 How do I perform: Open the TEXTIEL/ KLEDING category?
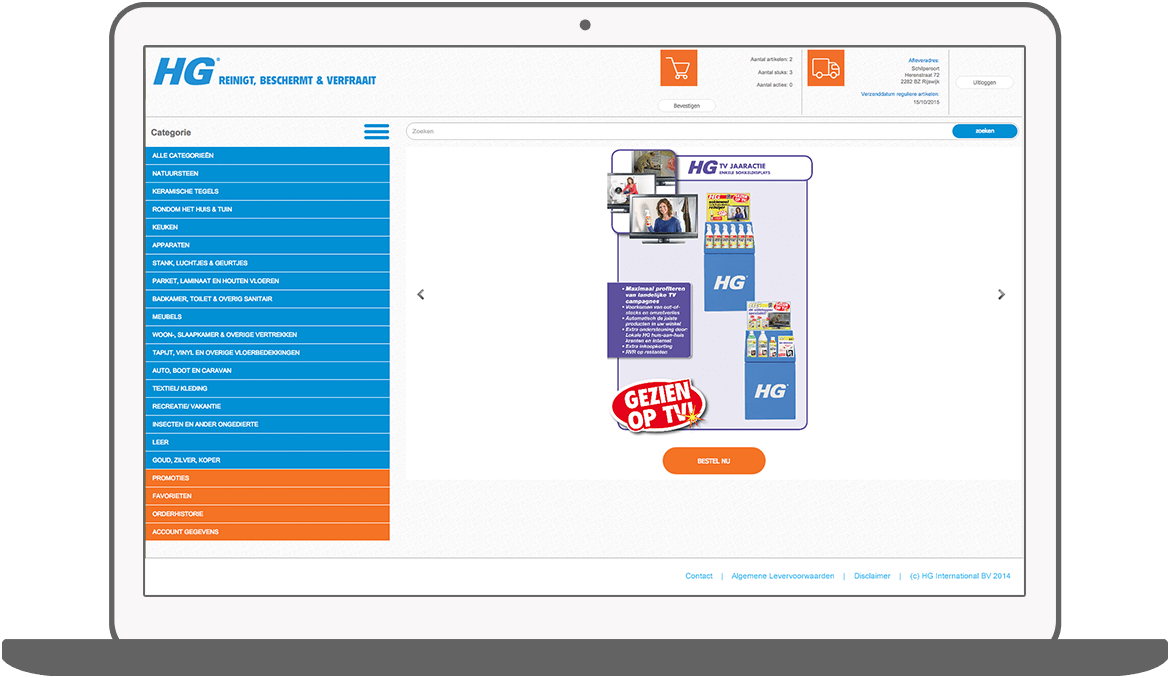coord(267,389)
